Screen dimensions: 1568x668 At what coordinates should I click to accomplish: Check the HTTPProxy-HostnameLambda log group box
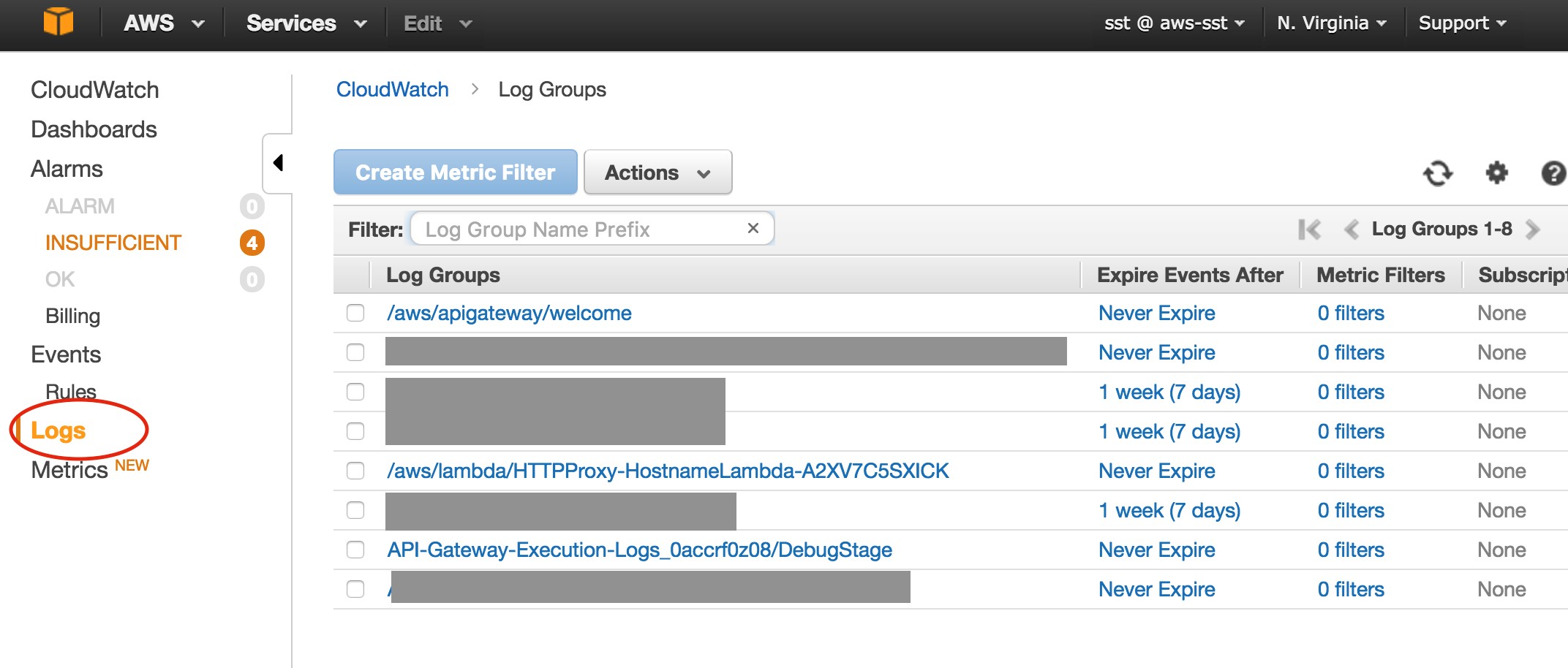355,471
